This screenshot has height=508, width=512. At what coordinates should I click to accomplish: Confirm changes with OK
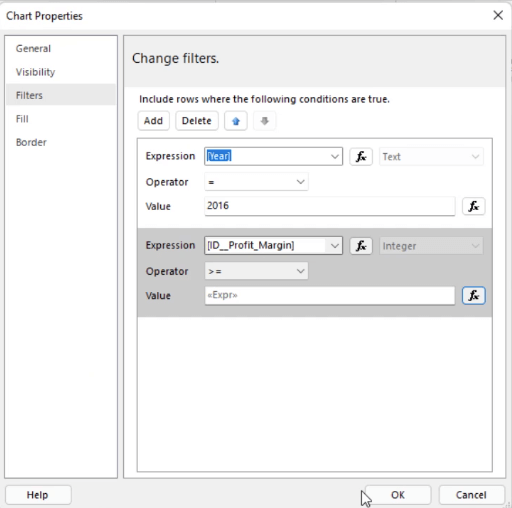398,495
